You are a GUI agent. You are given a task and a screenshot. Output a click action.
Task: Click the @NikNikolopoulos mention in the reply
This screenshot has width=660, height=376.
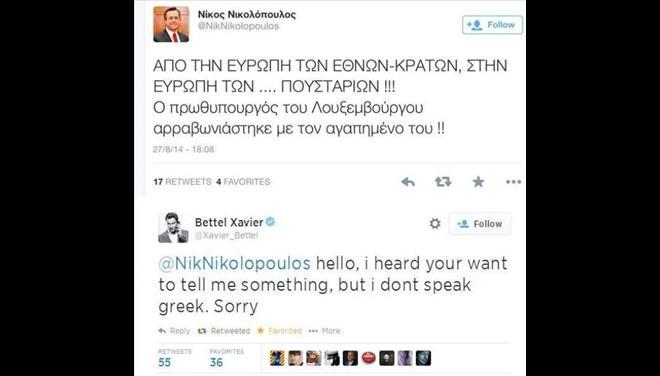click(x=234, y=263)
